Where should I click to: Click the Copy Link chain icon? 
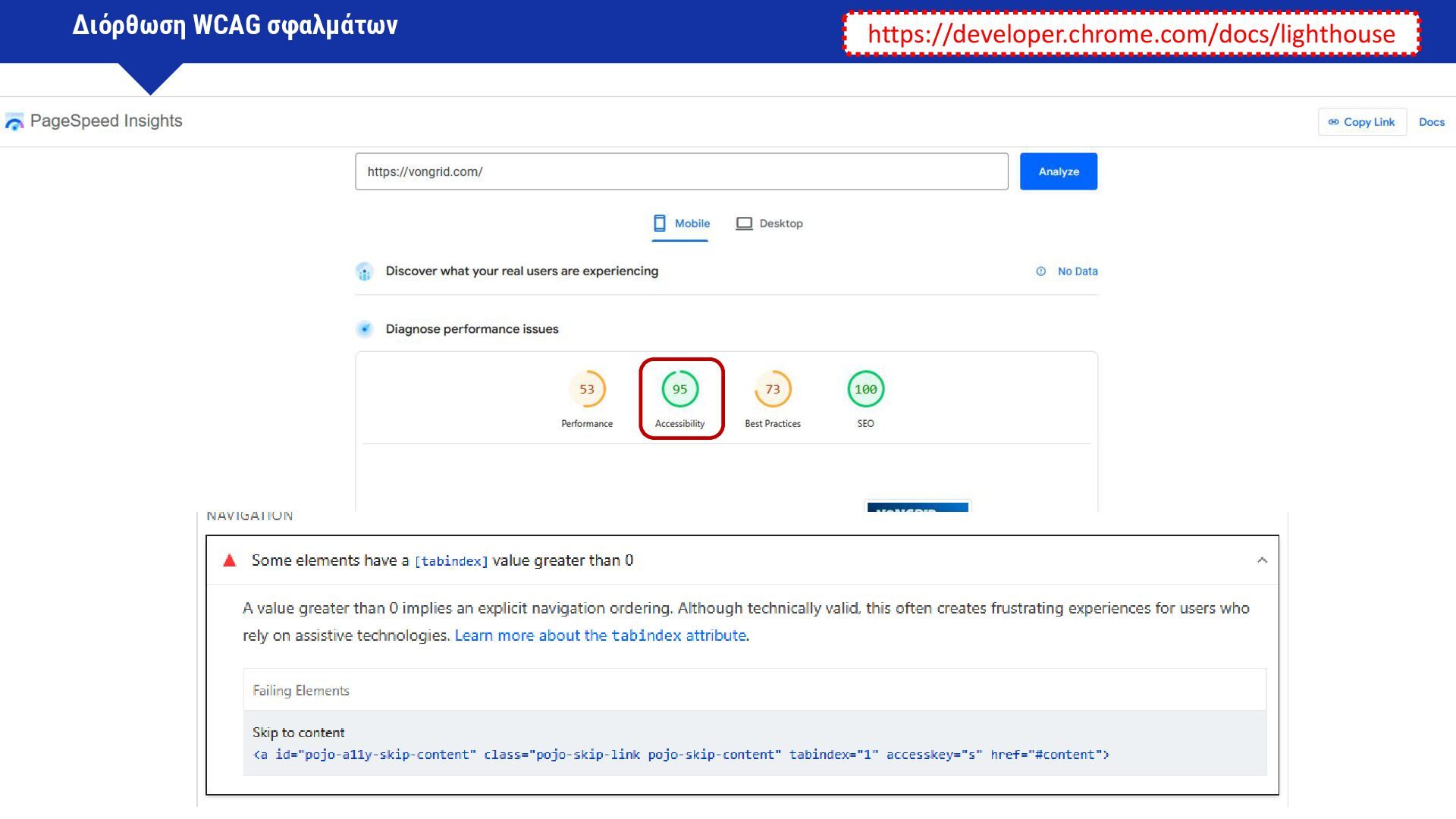pos(1333,122)
